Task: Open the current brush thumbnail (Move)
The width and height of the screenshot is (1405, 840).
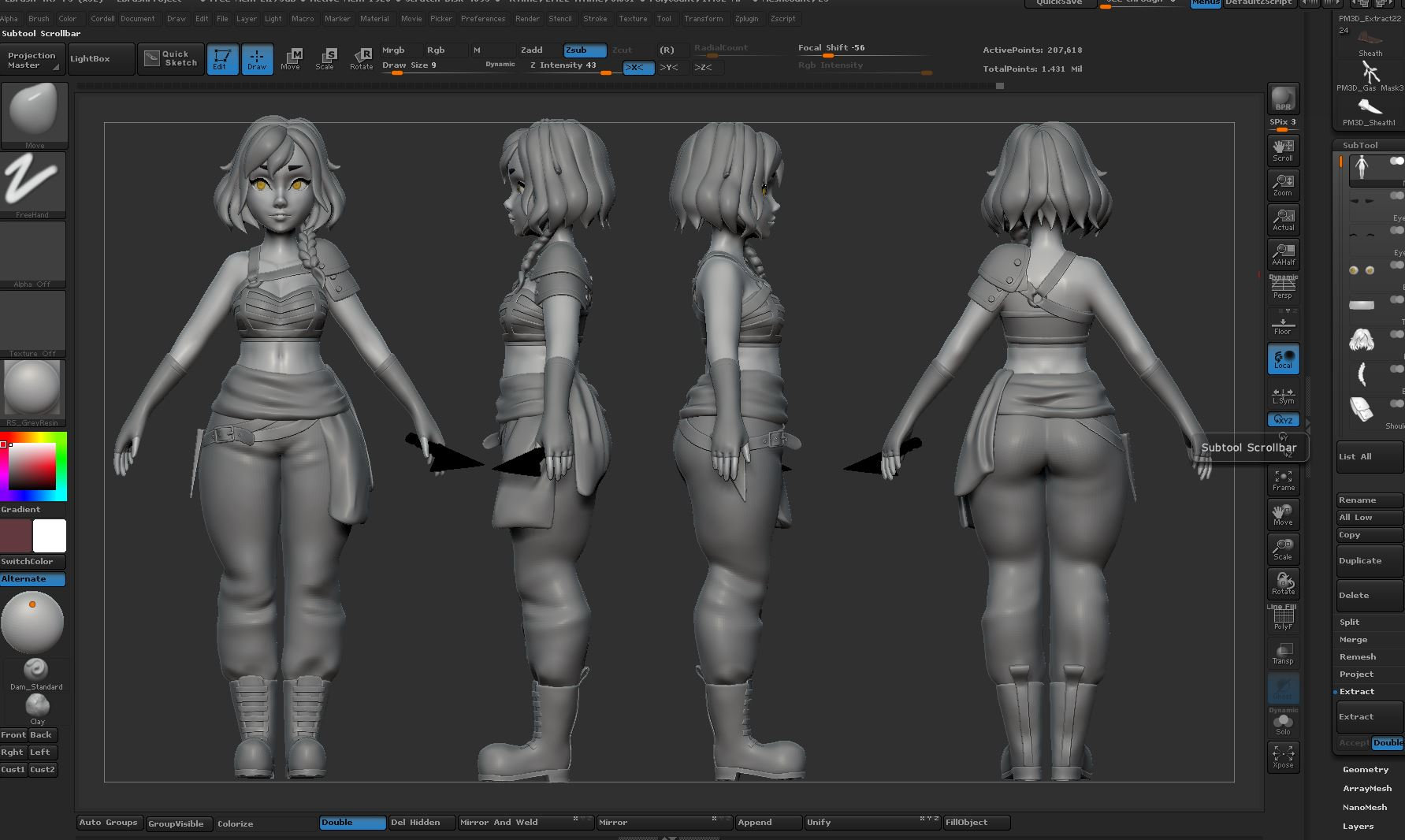Action: 33,115
